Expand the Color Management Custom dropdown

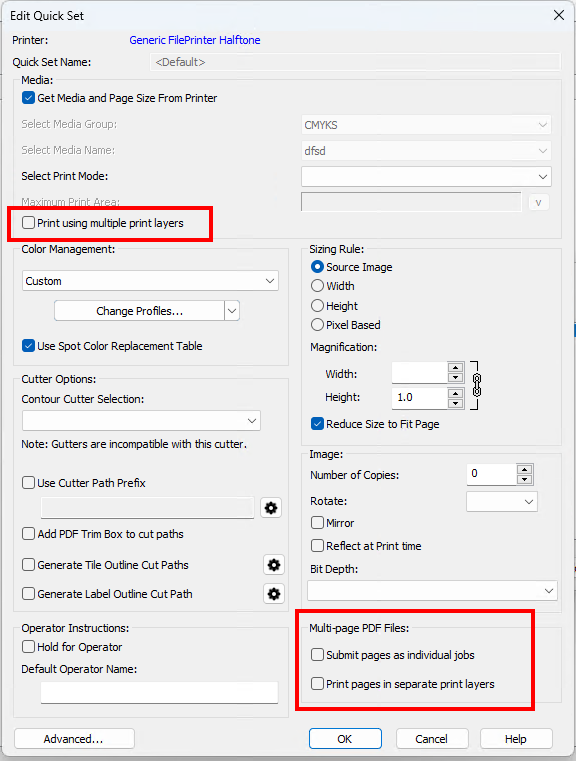pyautogui.click(x=150, y=281)
